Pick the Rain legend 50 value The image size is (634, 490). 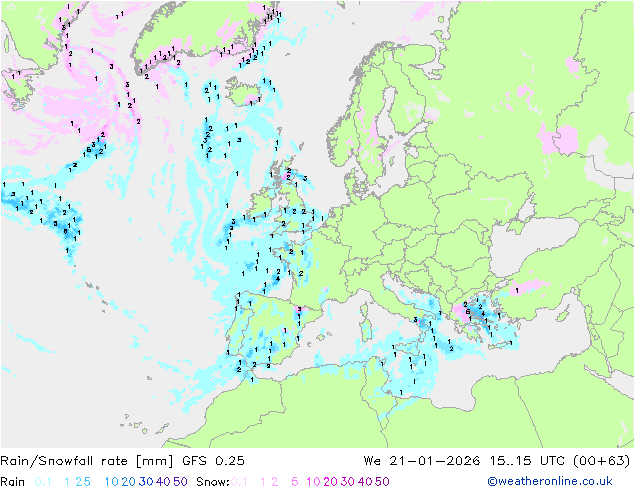click(x=180, y=482)
